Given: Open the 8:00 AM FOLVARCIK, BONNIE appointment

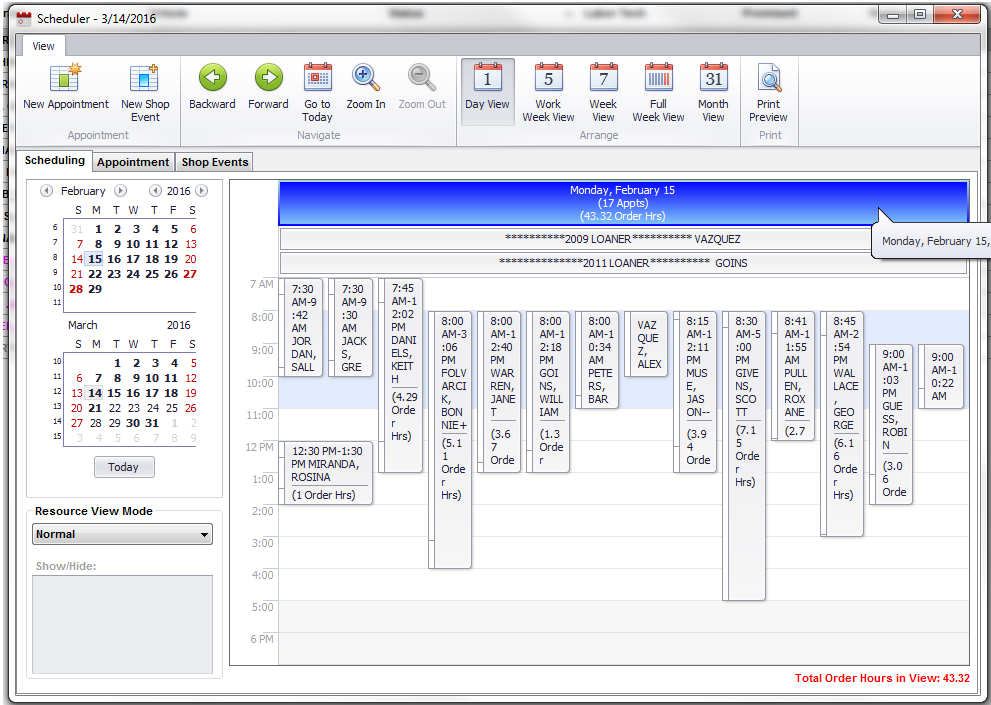Looking at the screenshot, I should coord(450,440).
